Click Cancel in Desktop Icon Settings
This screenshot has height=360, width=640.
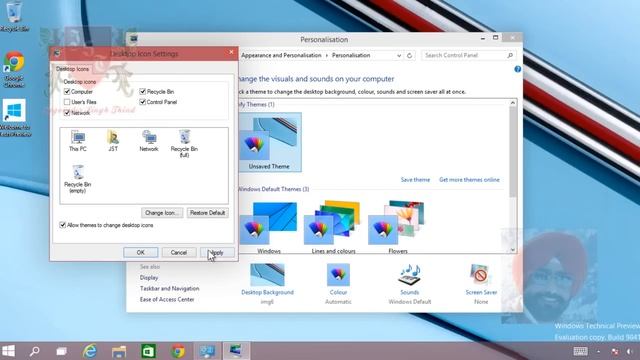pos(178,253)
